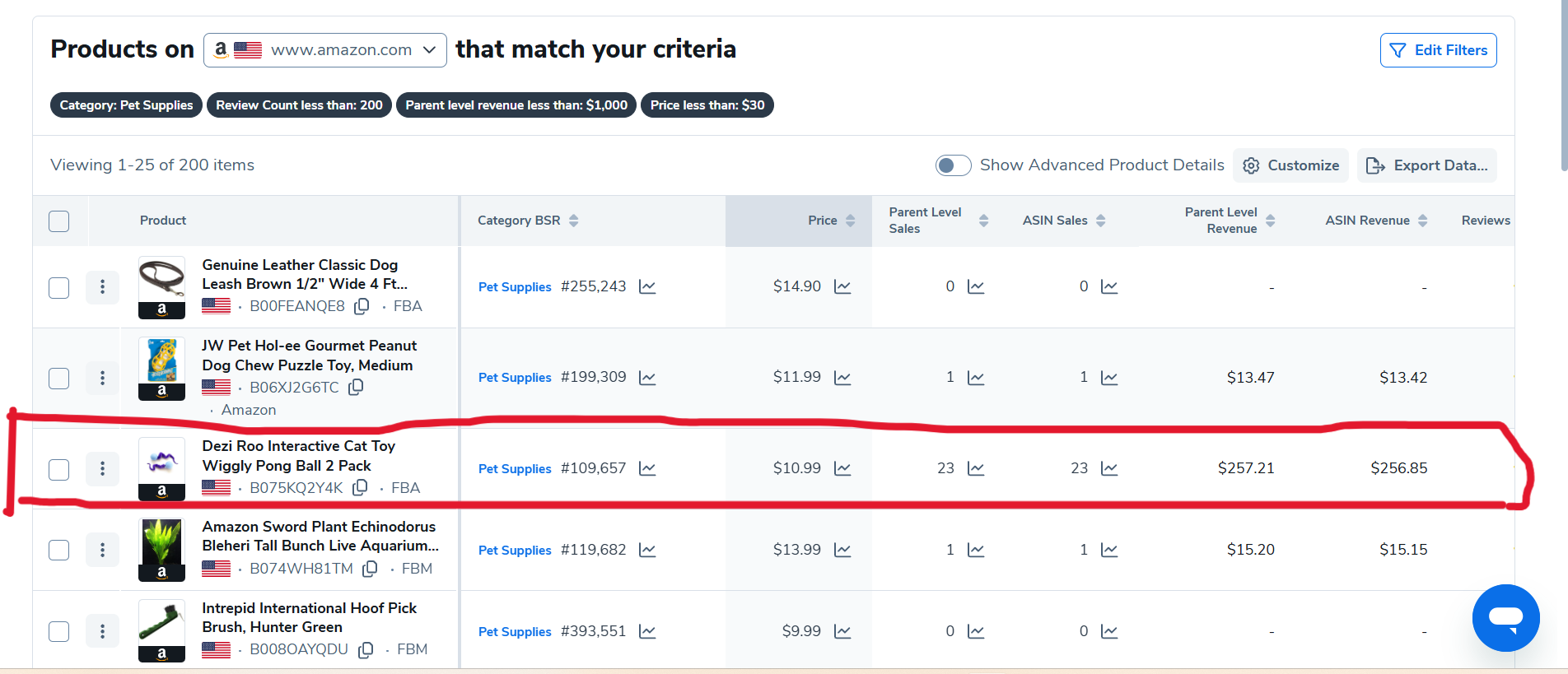Image resolution: width=1568 pixels, height=674 pixels.
Task: Open Dezi Roo Interactive Cat Toy title
Action: pos(299,456)
